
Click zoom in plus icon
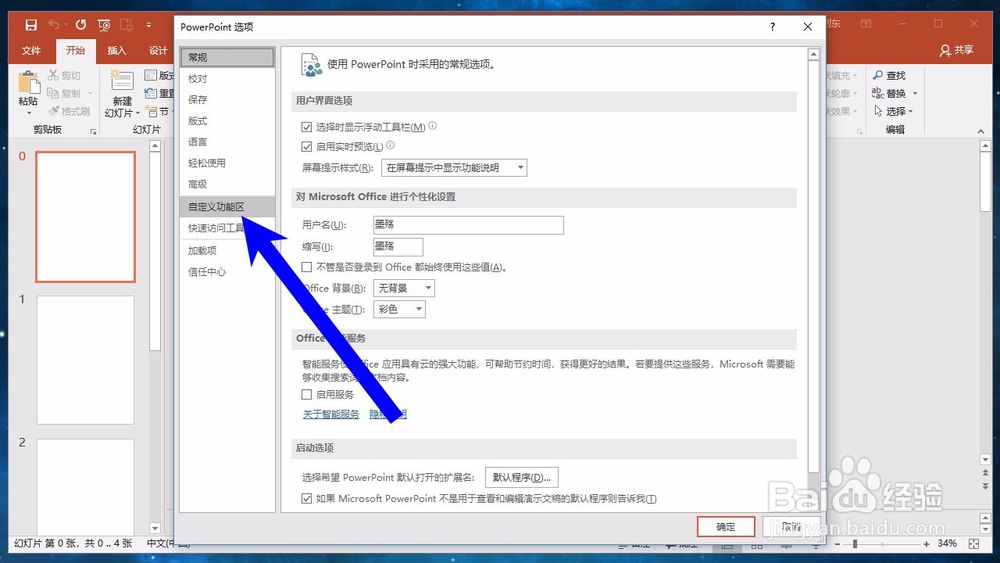tap(927, 544)
